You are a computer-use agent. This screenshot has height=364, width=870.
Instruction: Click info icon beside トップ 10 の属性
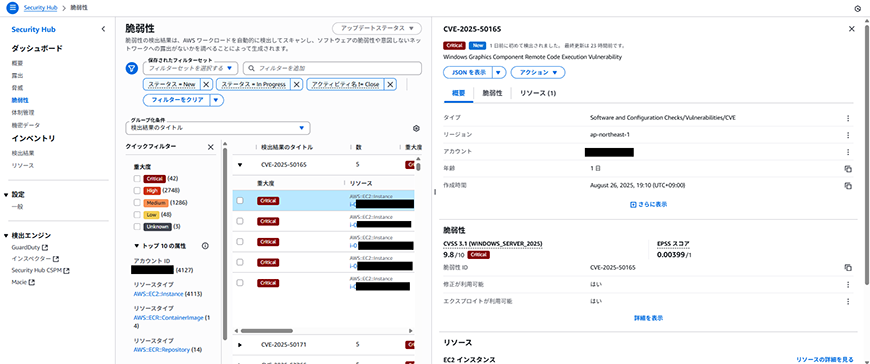(205, 246)
